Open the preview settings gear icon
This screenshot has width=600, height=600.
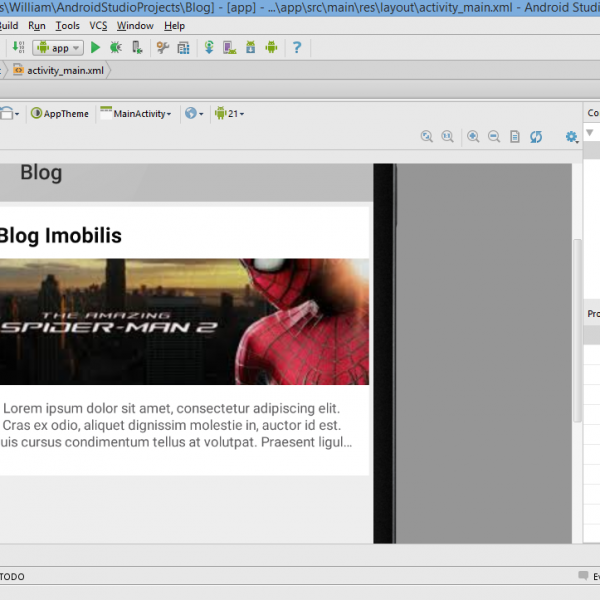click(x=572, y=137)
